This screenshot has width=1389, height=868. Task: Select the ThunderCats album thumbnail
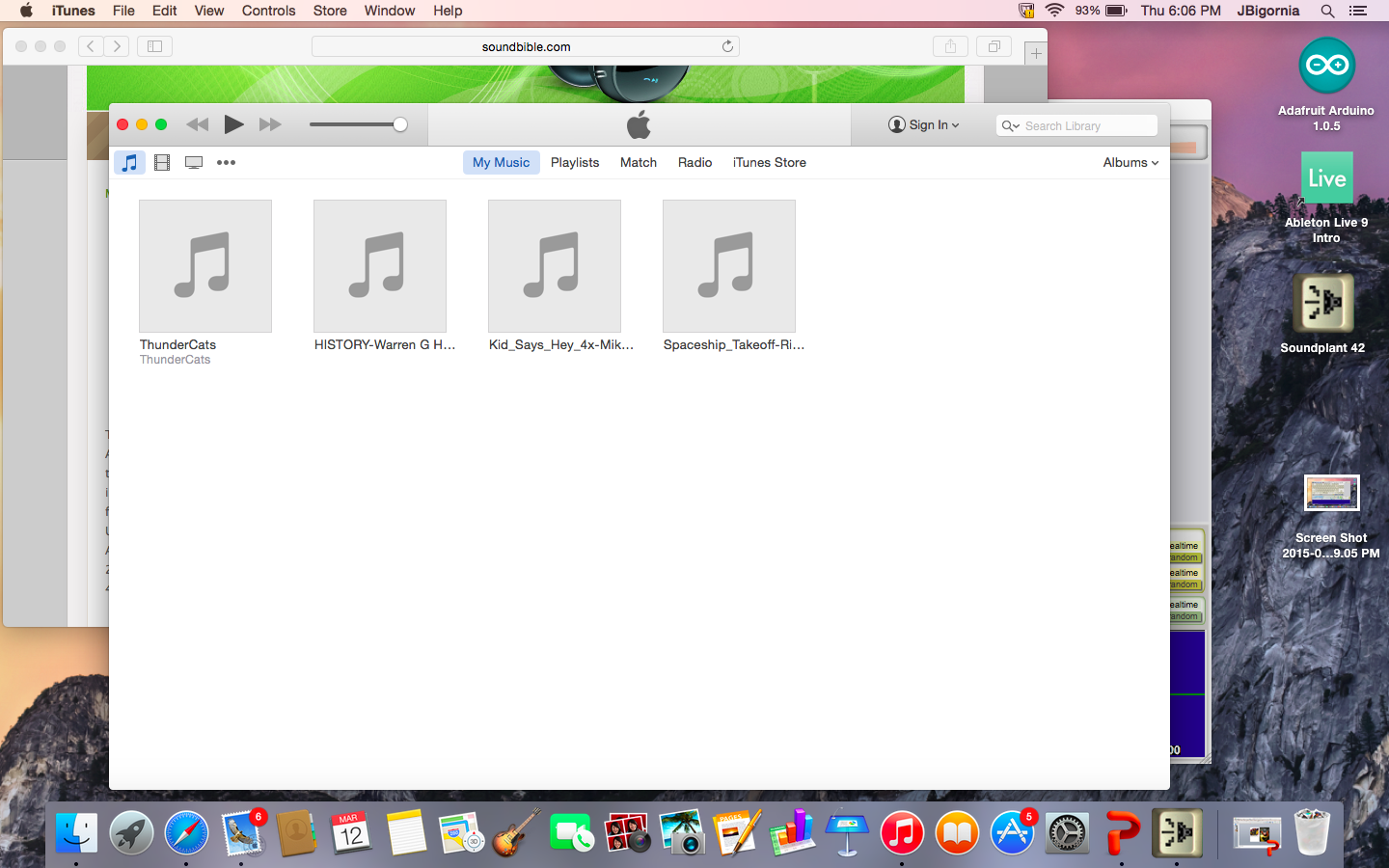(205, 266)
